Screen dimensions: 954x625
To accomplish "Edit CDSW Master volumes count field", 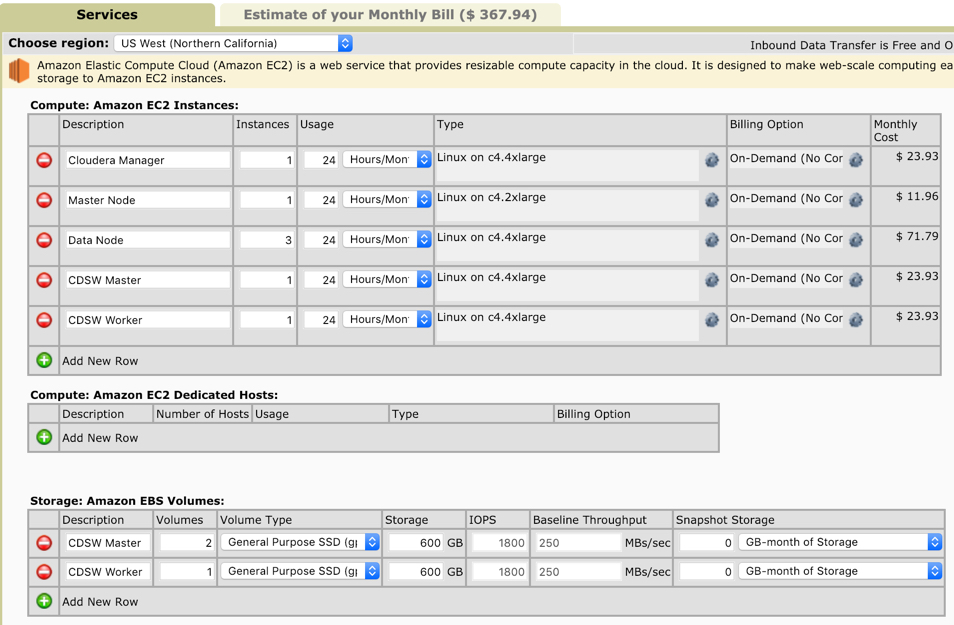I will [x=186, y=543].
